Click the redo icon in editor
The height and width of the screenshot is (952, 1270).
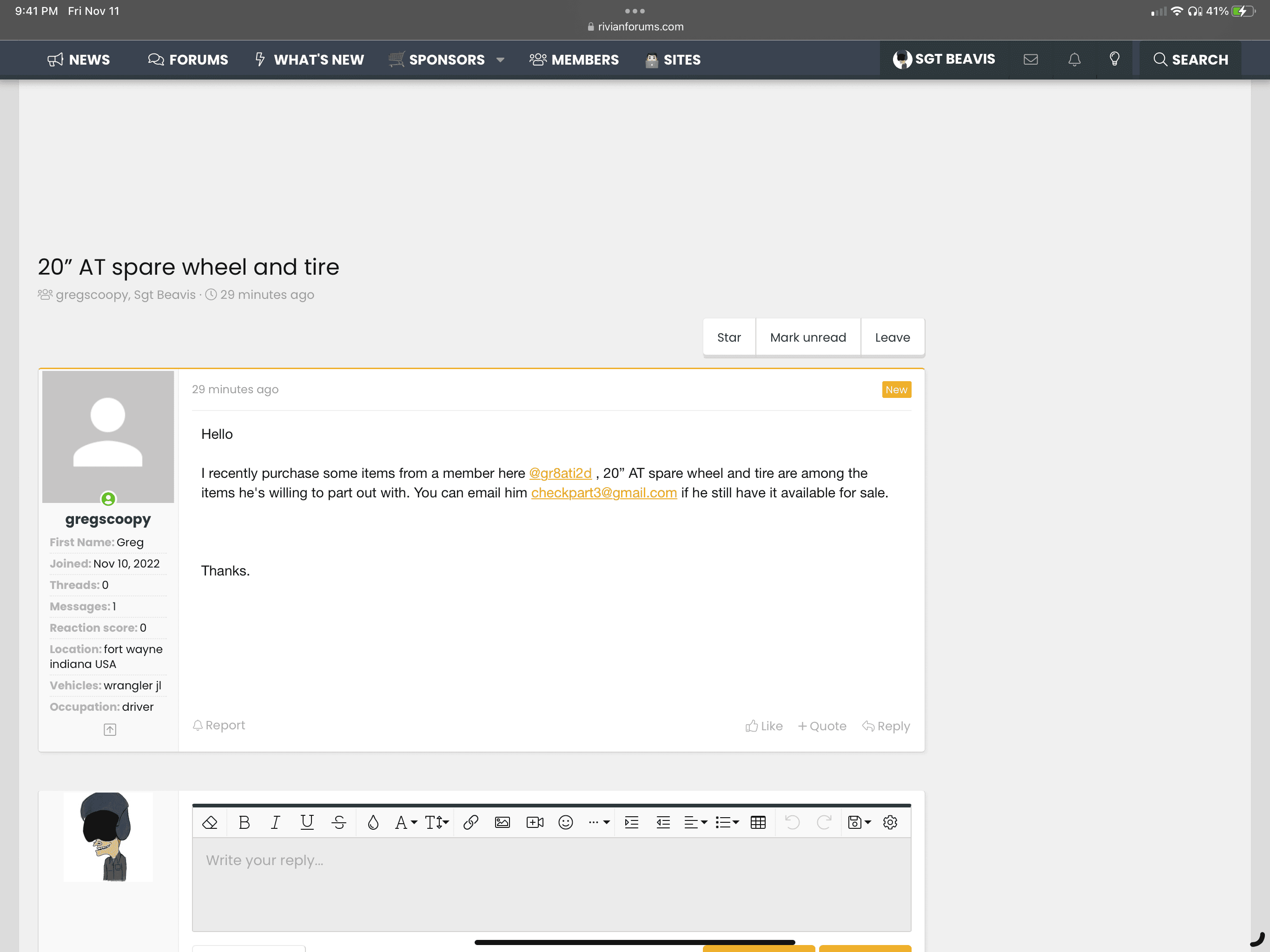824,822
